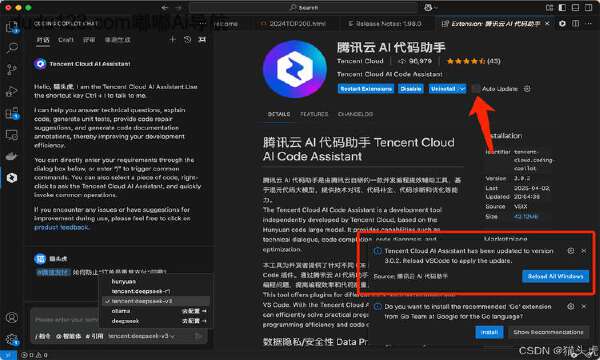Open the tencent:deepseek-v3 model selector dropdown

pyautogui.click(x=141, y=336)
